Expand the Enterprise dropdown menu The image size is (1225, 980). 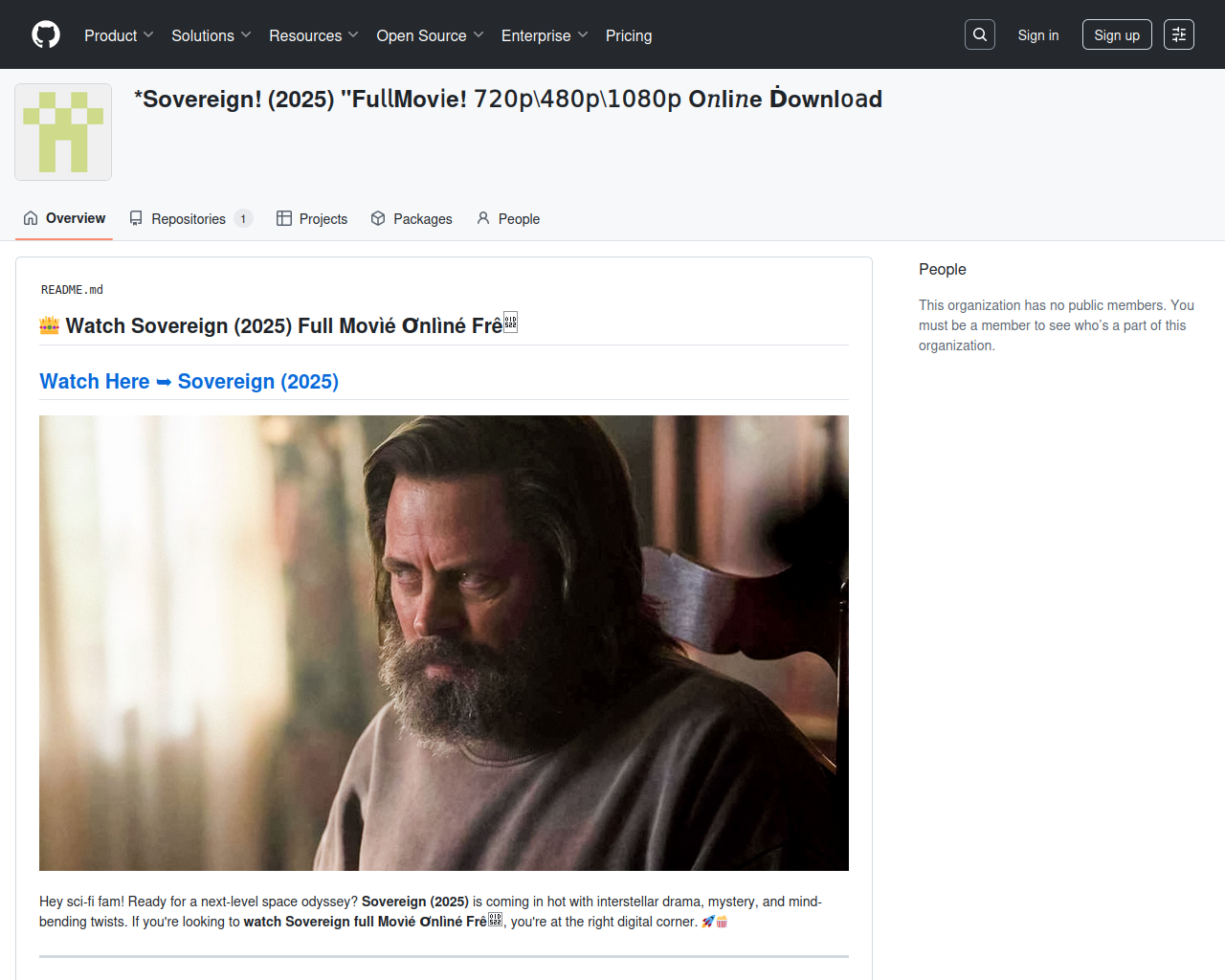coord(544,35)
